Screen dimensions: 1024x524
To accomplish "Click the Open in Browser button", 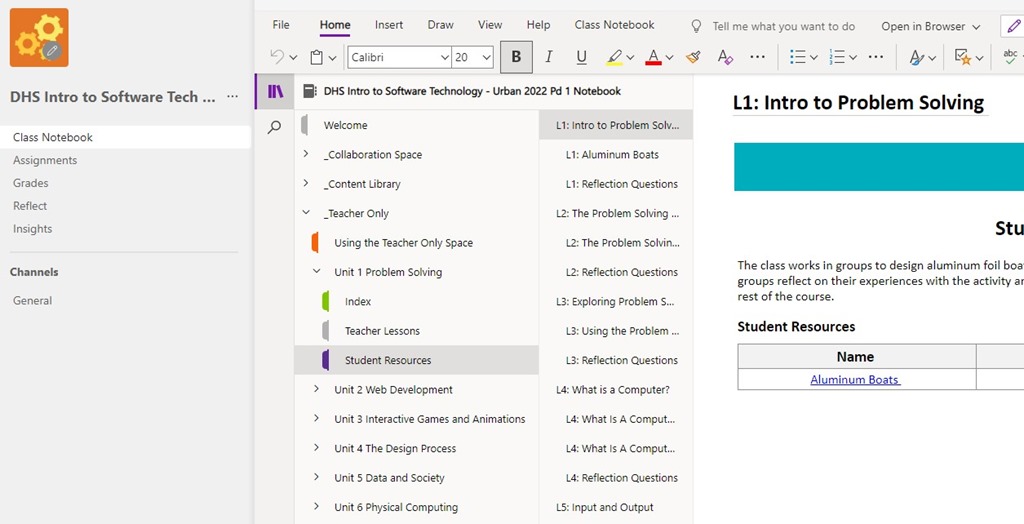I will [930, 27].
